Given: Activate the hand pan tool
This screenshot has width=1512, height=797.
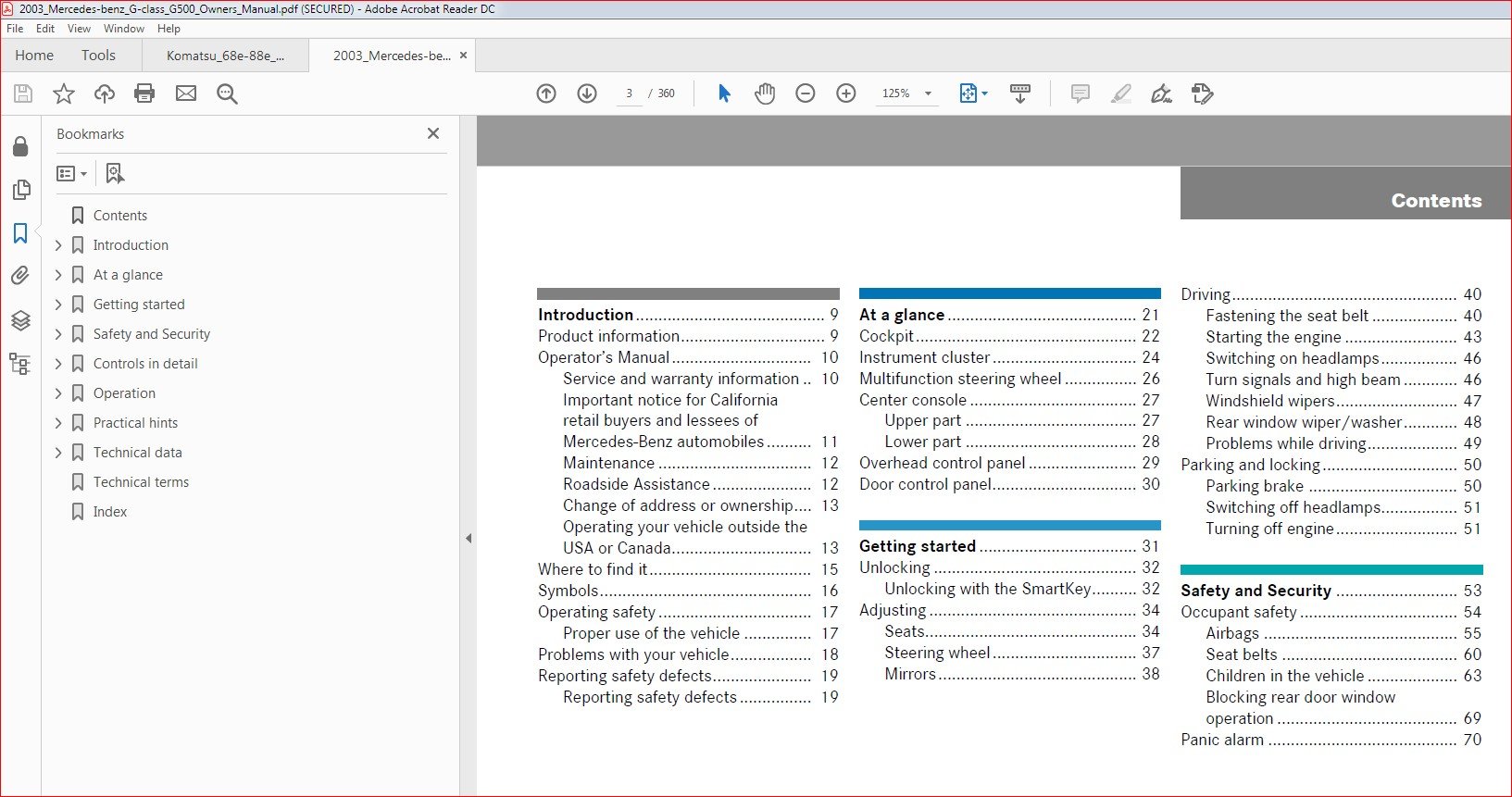Looking at the screenshot, I should [x=765, y=93].
